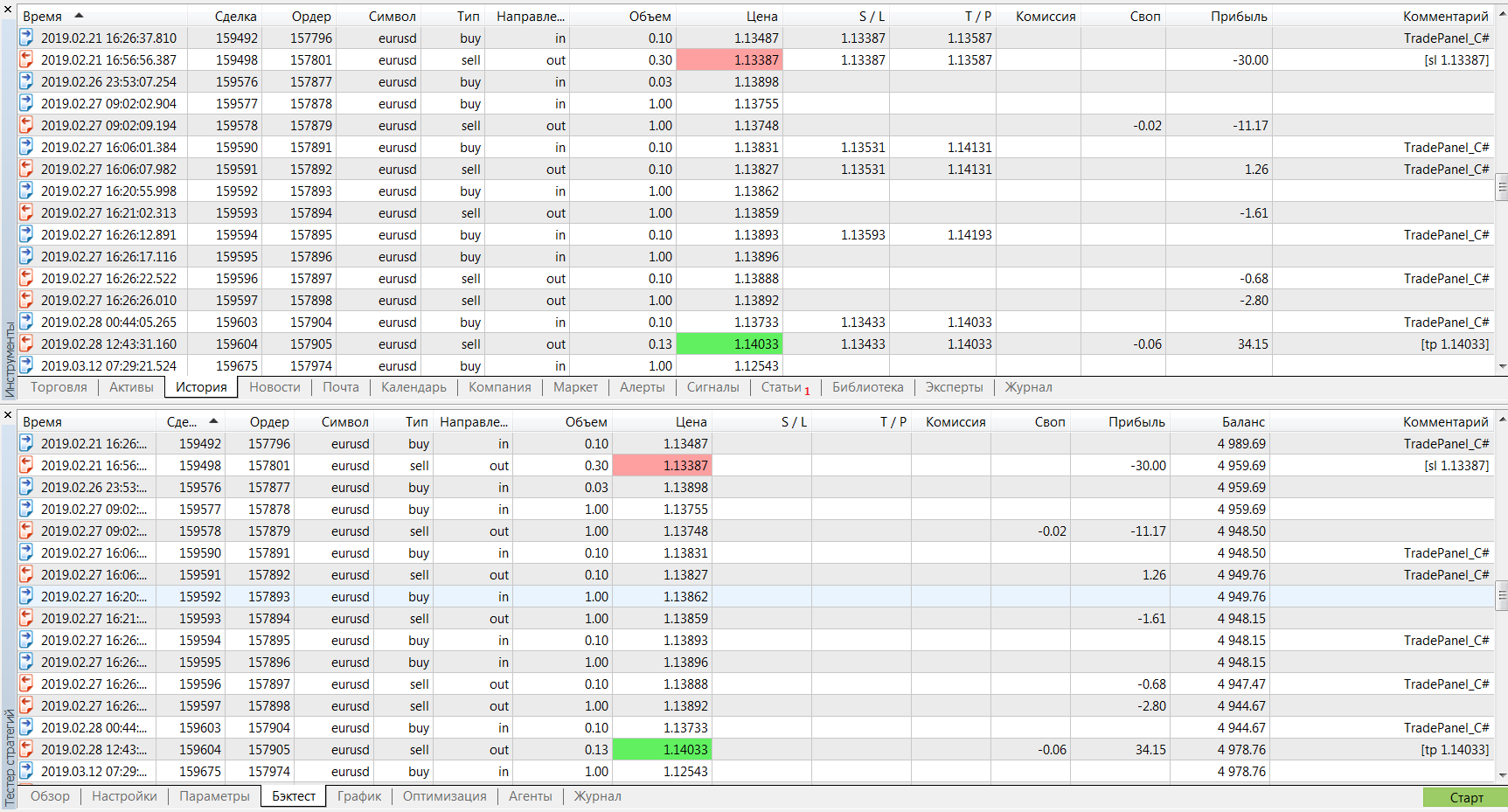This screenshot has width=1508, height=812.
Task: Open the Статьи tab with the notification badge
Action: [781, 387]
